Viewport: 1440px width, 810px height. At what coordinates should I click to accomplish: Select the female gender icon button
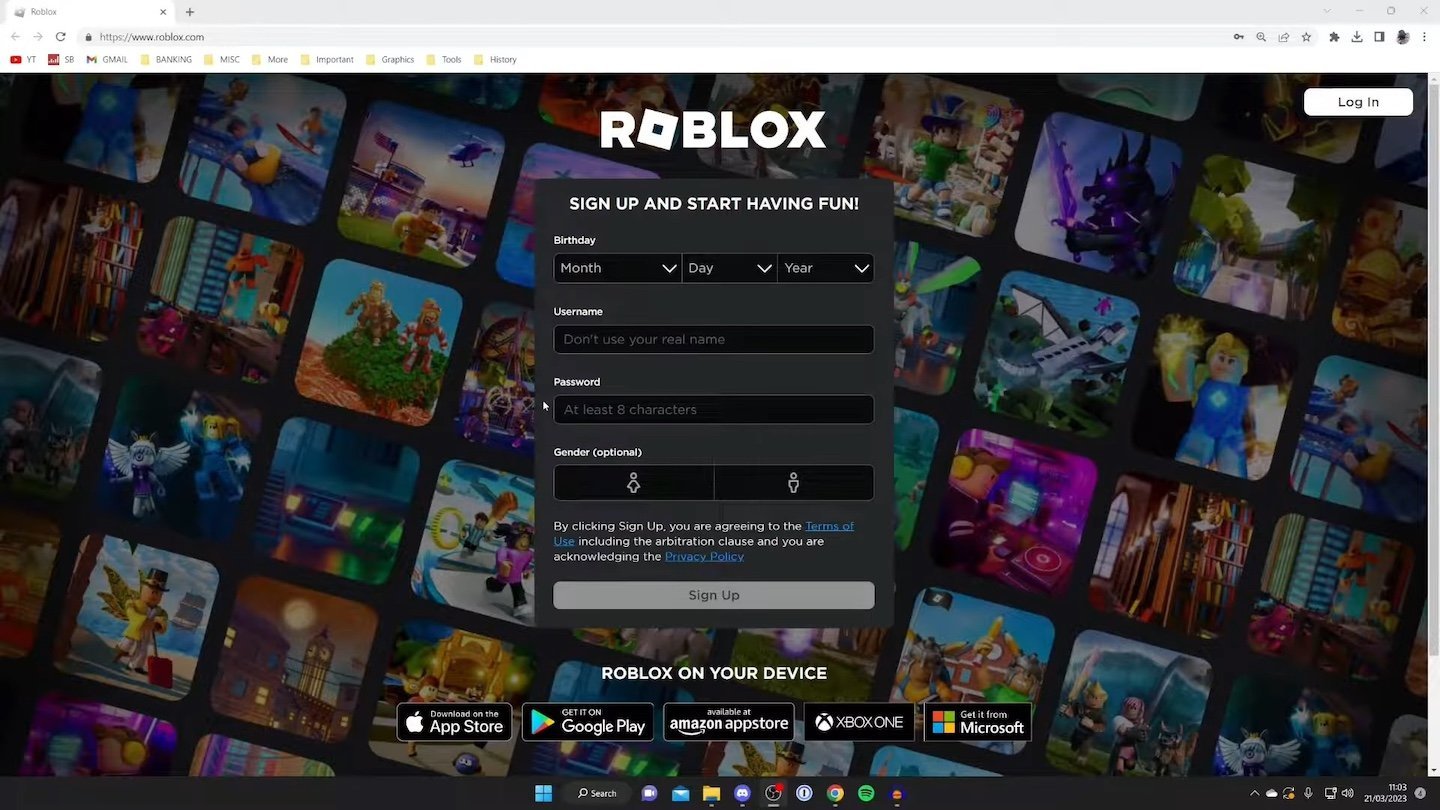pos(633,483)
